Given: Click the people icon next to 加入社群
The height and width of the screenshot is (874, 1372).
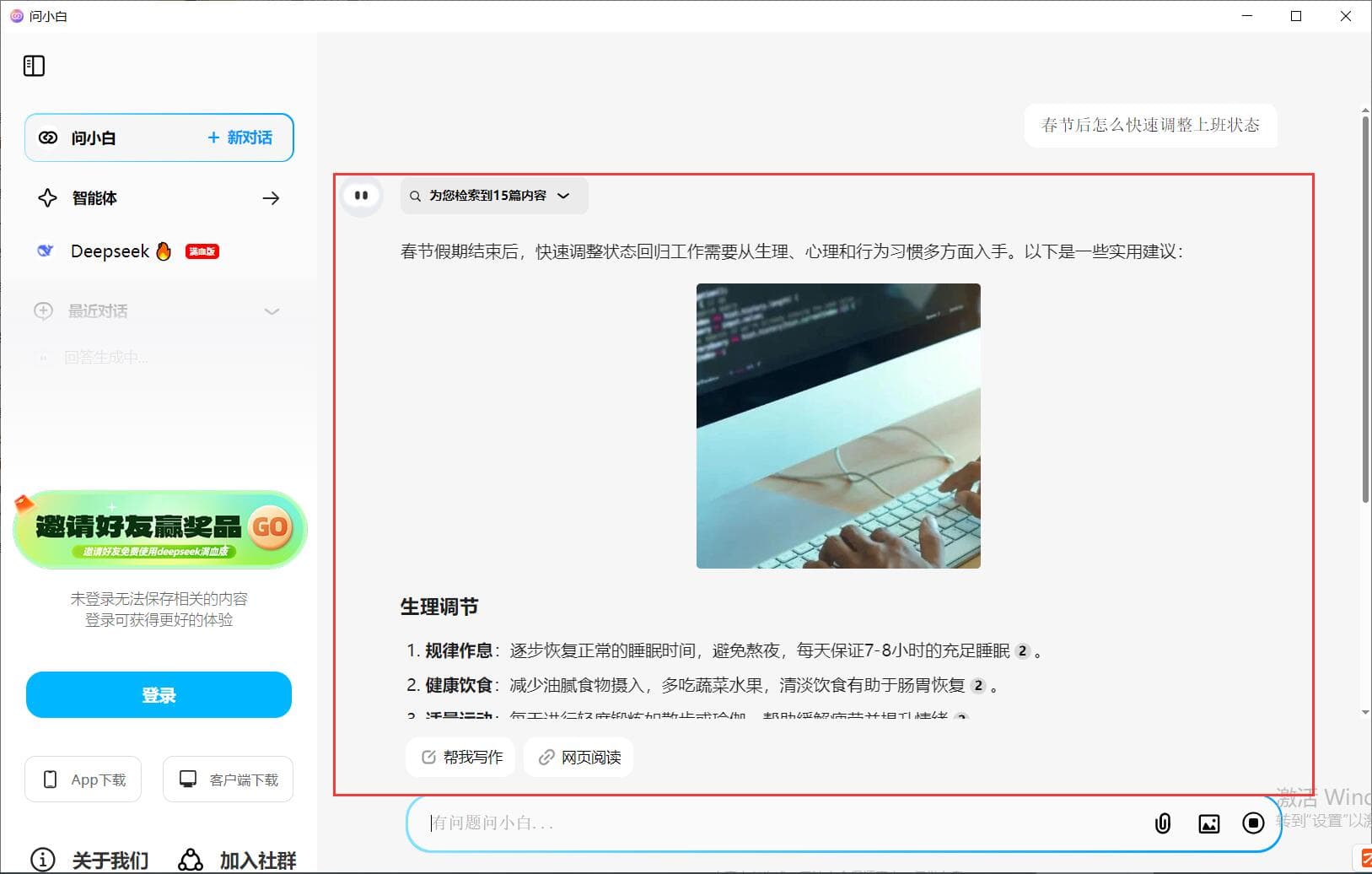Looking at the screenshot, I should 189,858.
